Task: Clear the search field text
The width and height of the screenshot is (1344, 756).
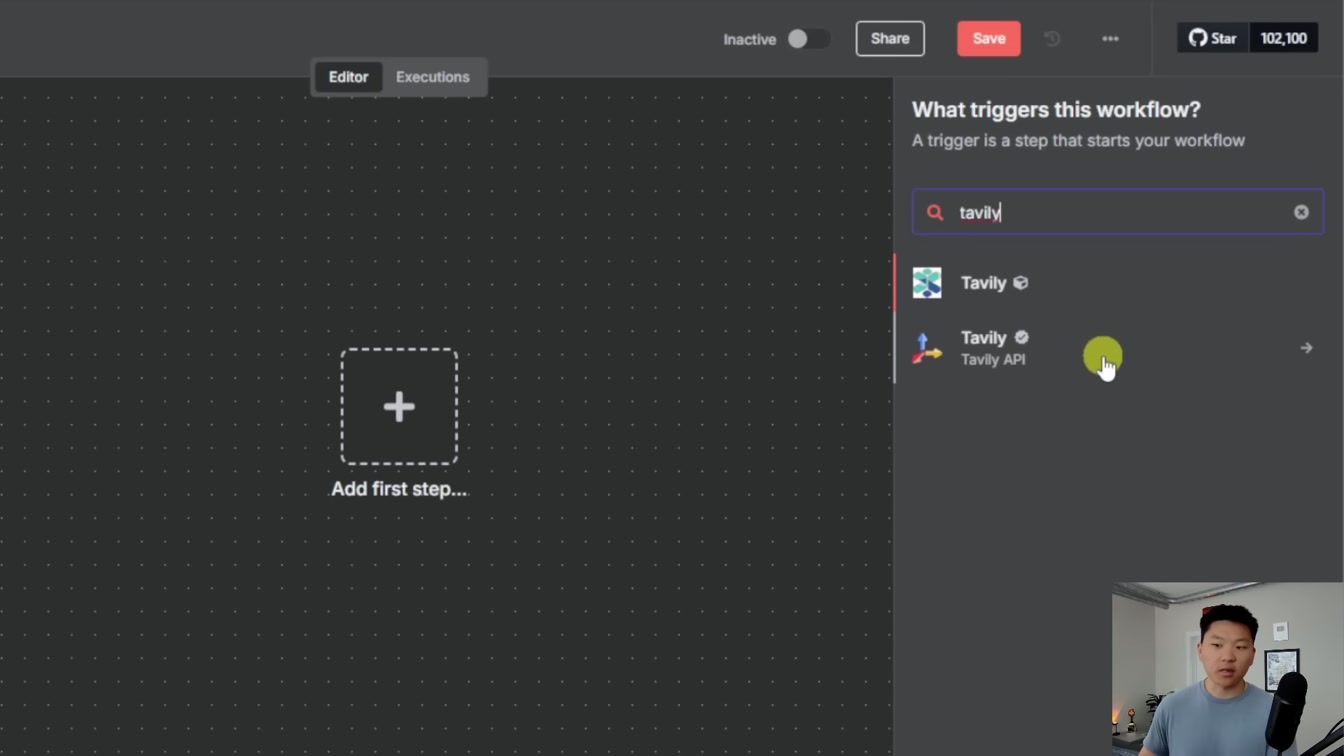Action: click(x=1301, y=212)
